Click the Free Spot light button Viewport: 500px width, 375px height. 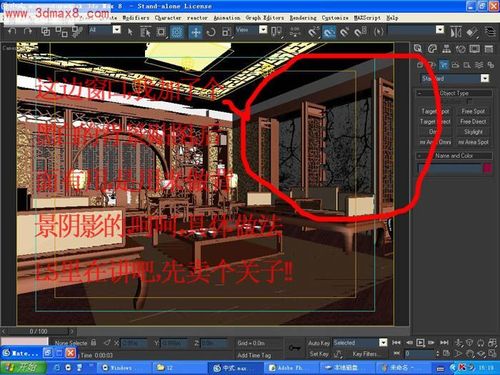pos(473,111)
